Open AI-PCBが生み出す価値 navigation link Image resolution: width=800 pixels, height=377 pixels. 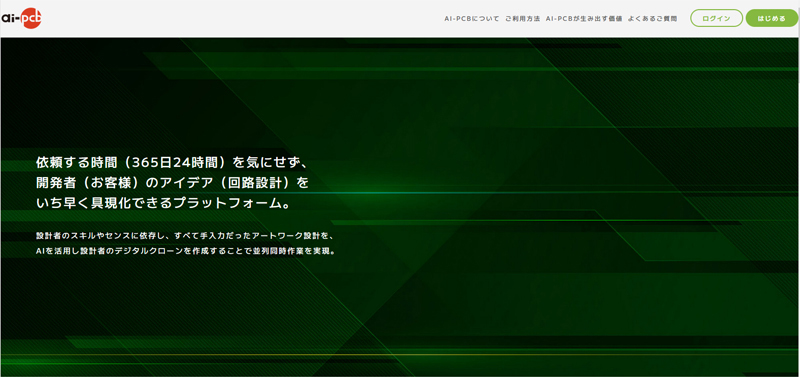pyautogui.click(x=584, y=18)
